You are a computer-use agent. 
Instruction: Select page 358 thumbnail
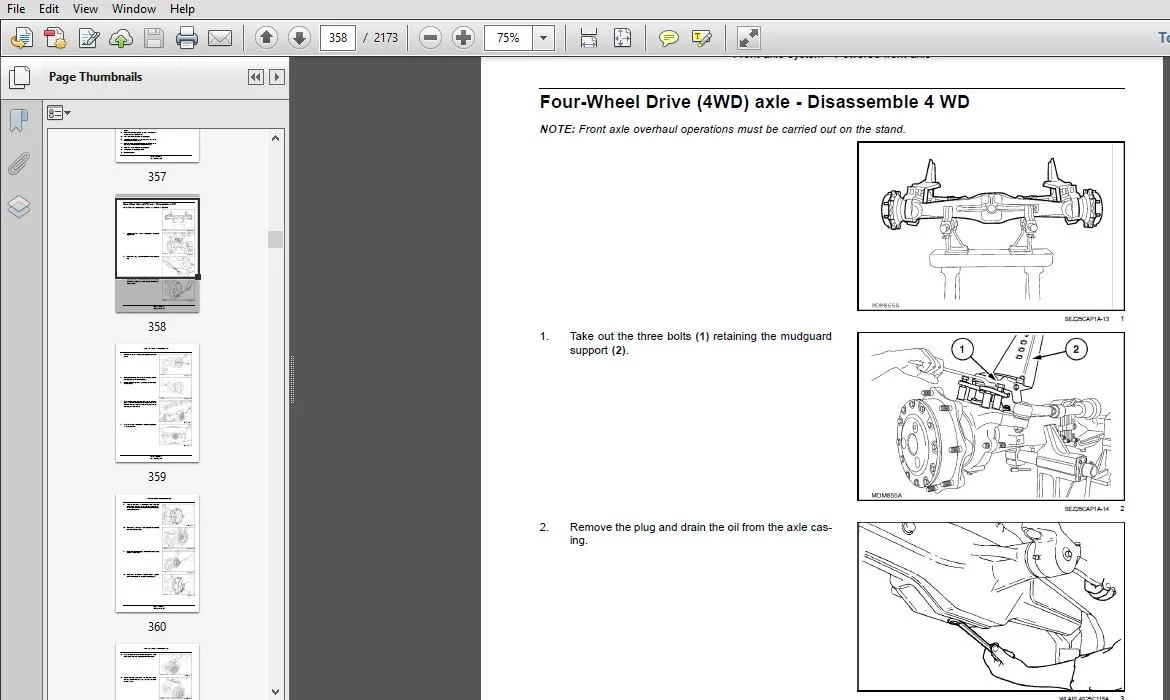[x=157, y=254]
